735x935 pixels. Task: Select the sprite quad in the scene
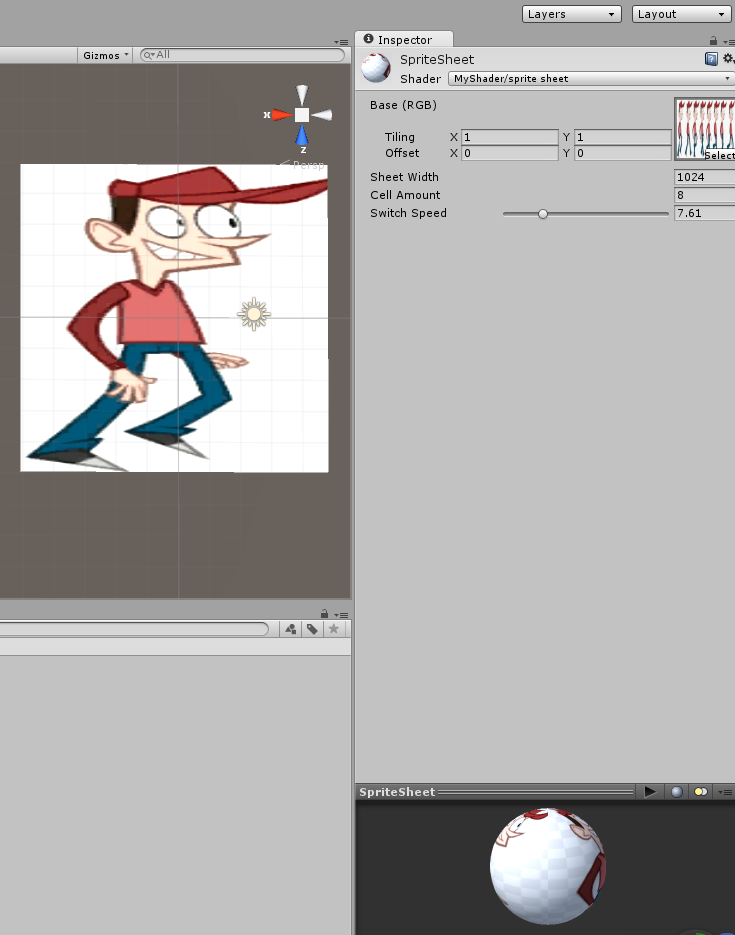click(174, 318)
